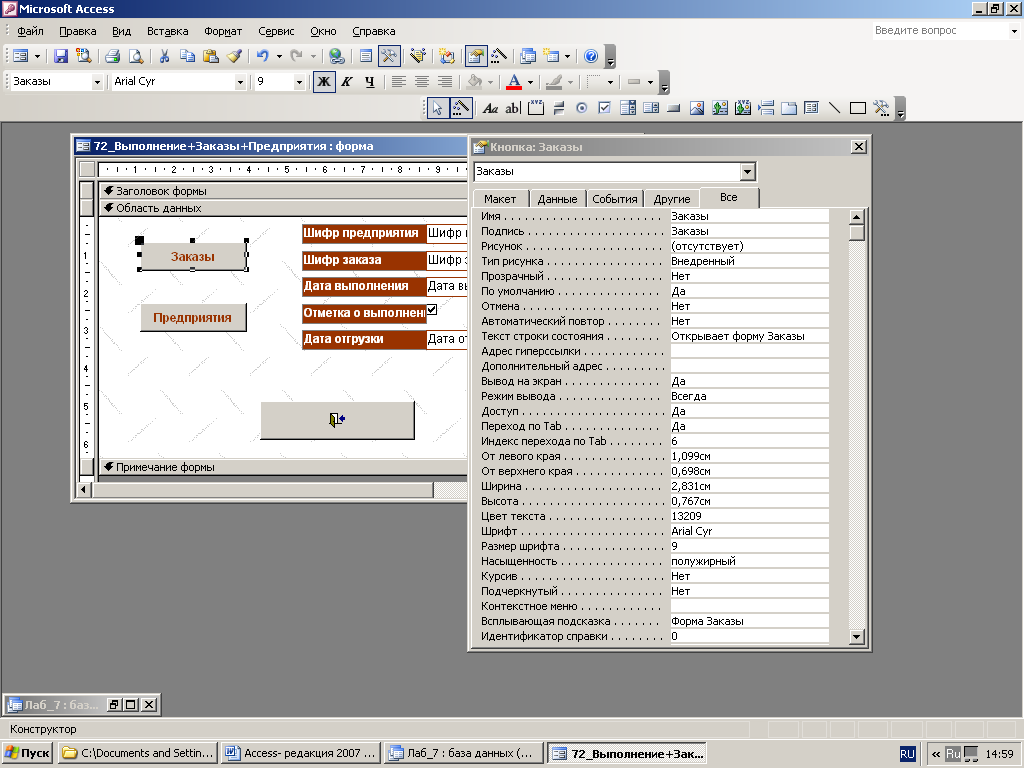This screenshot has height=768, width=1024.
Task: Launch the Build wizard wand icon
Action: click(x=499, y=56)
